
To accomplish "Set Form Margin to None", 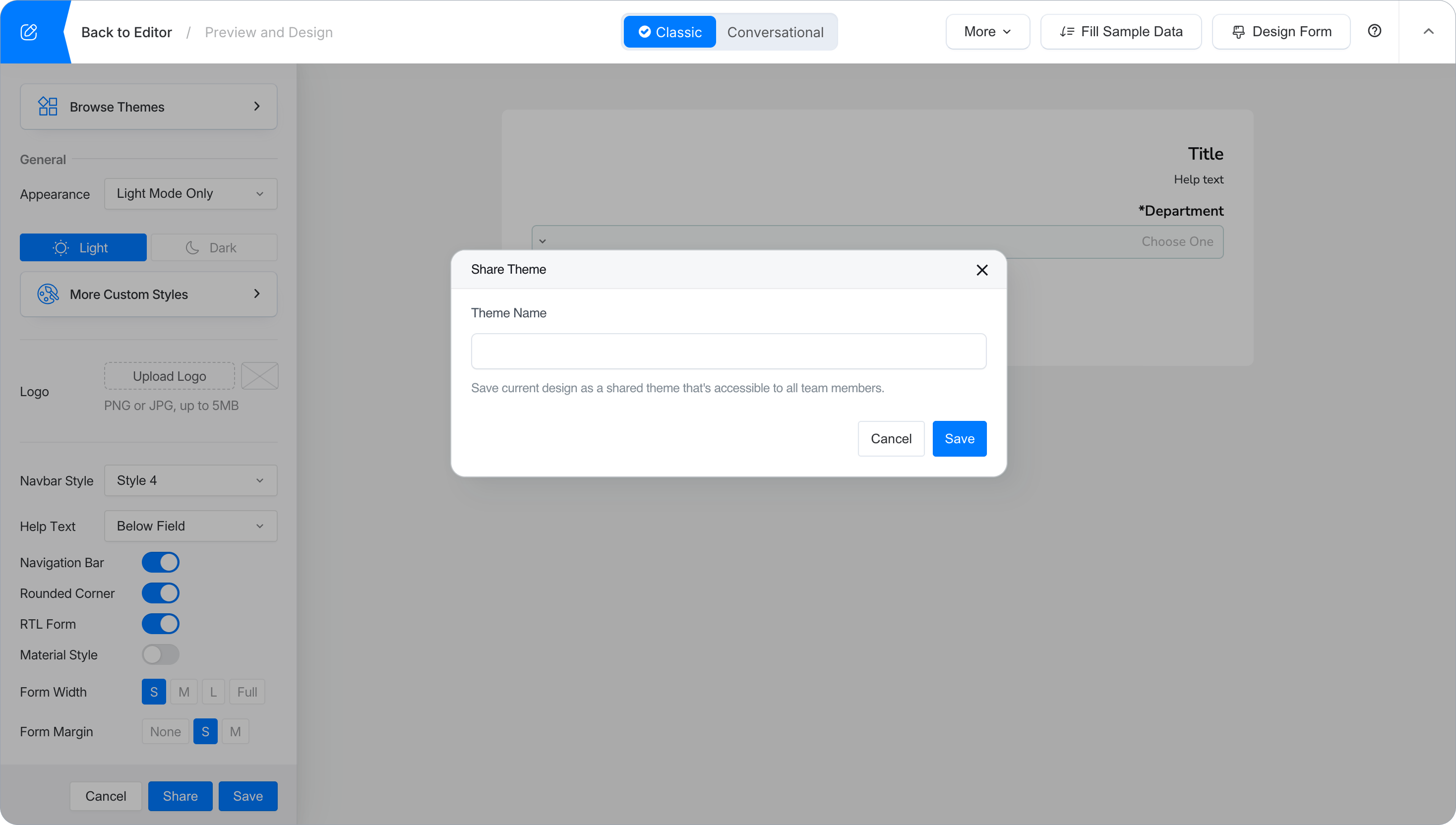I will [166, 731].
